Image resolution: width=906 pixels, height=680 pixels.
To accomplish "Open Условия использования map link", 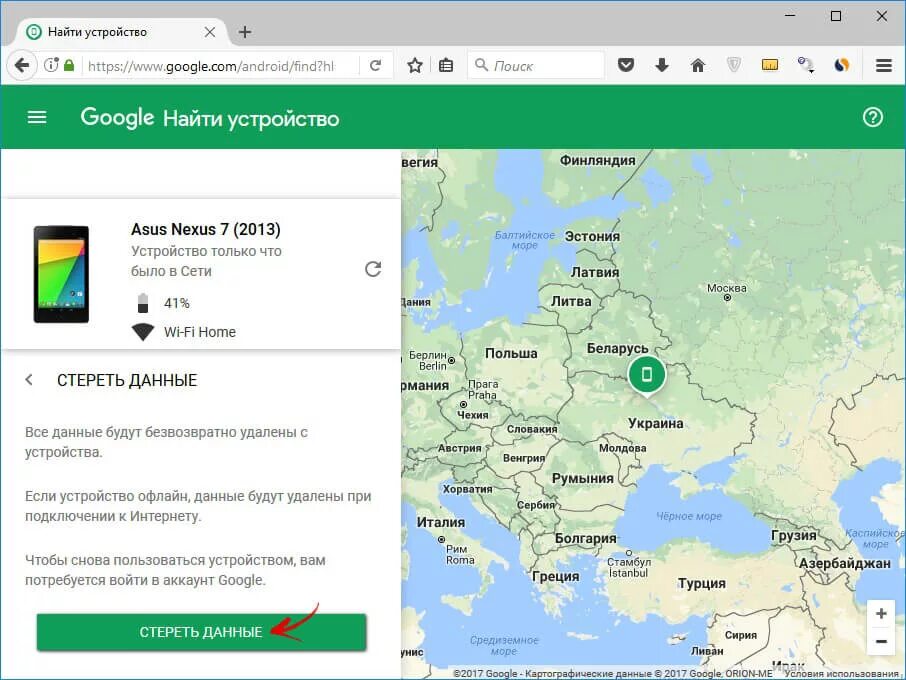I will [842, 674].
